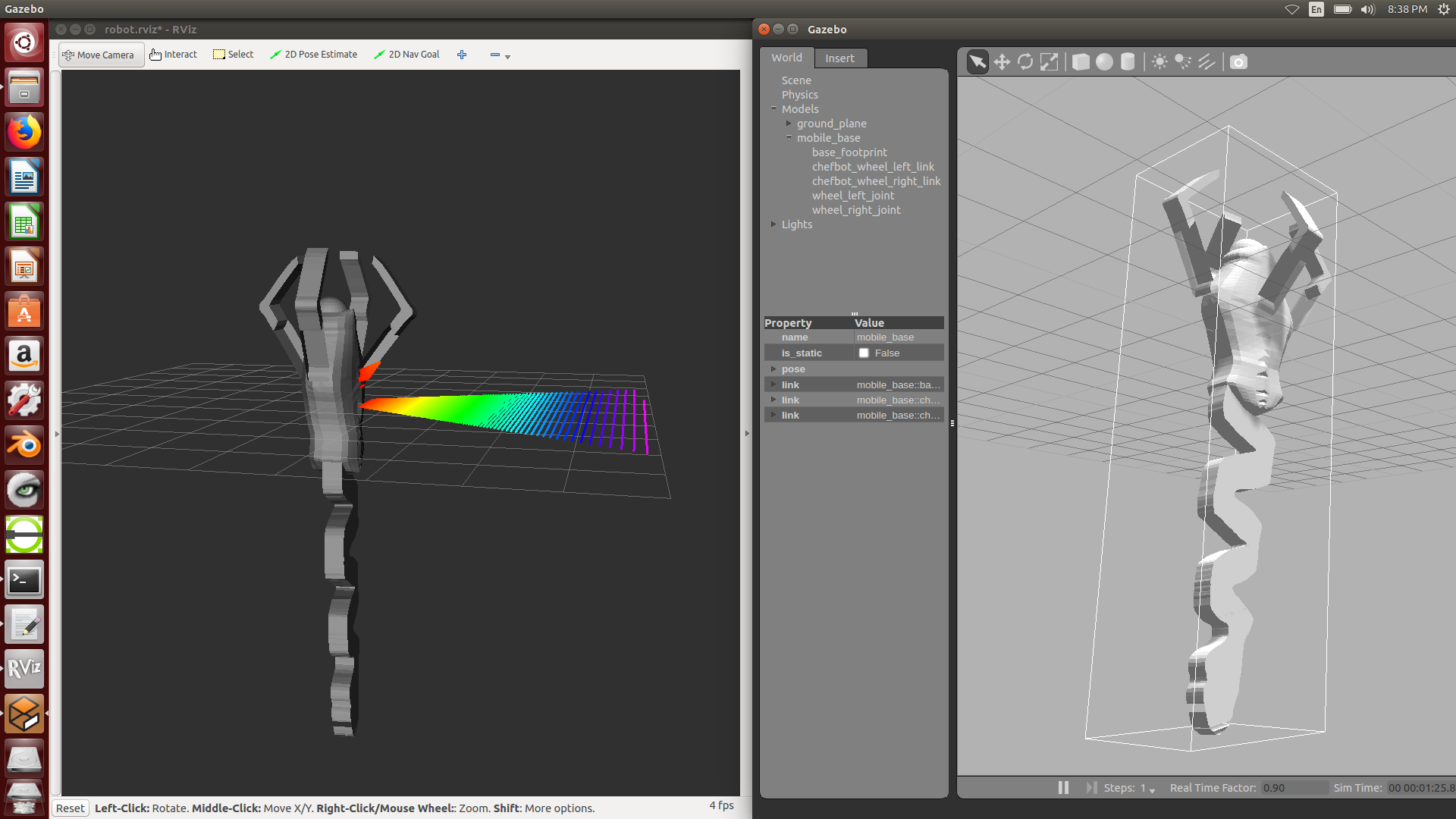Select the wheel_left_joint tree item
The width and height of the screenshot is (1456, 819).
[853, 195]
